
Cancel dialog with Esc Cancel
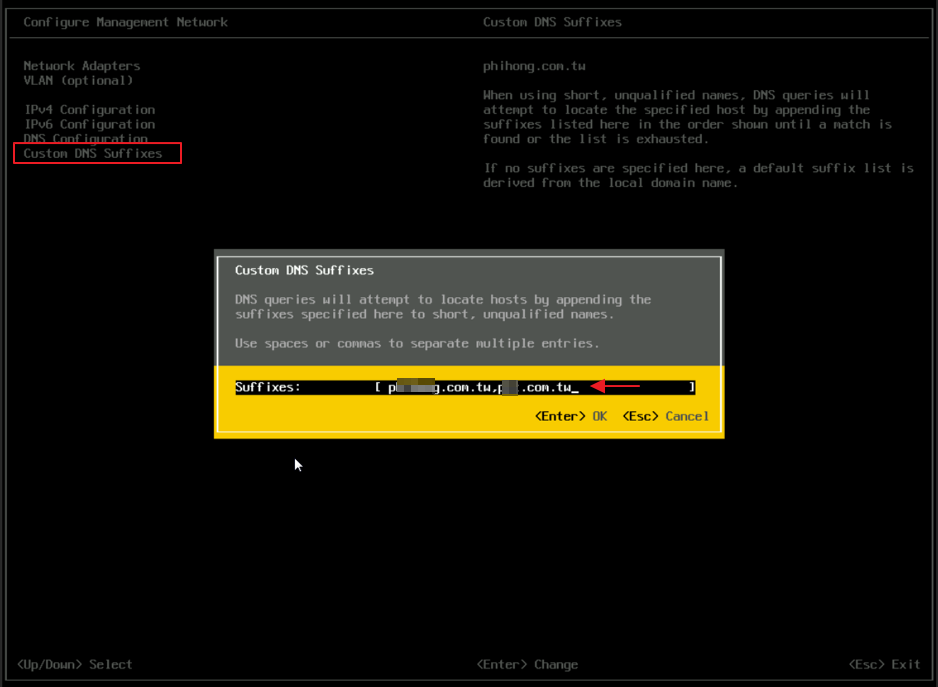click(666, 417)
